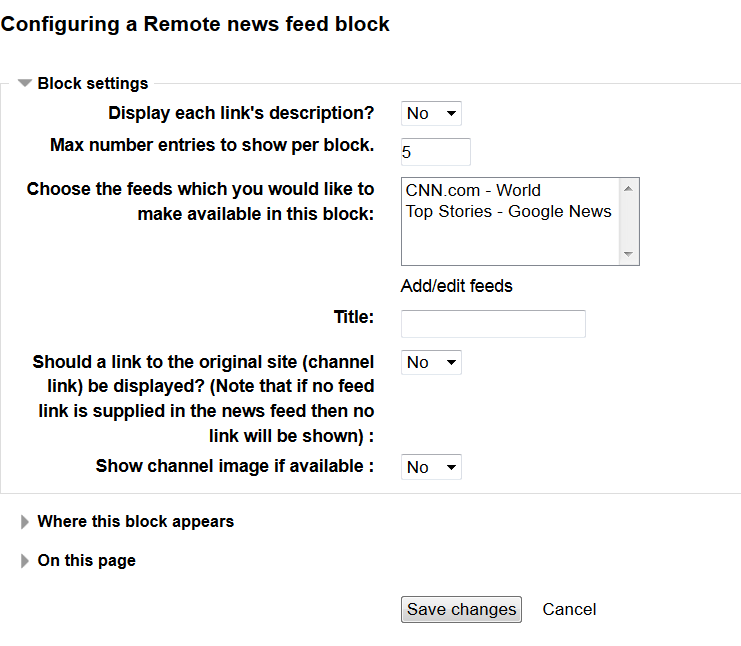741x646 pixels.
Task: Focus the Title text field
Action: pyautogui.click(x=493, y=324)
